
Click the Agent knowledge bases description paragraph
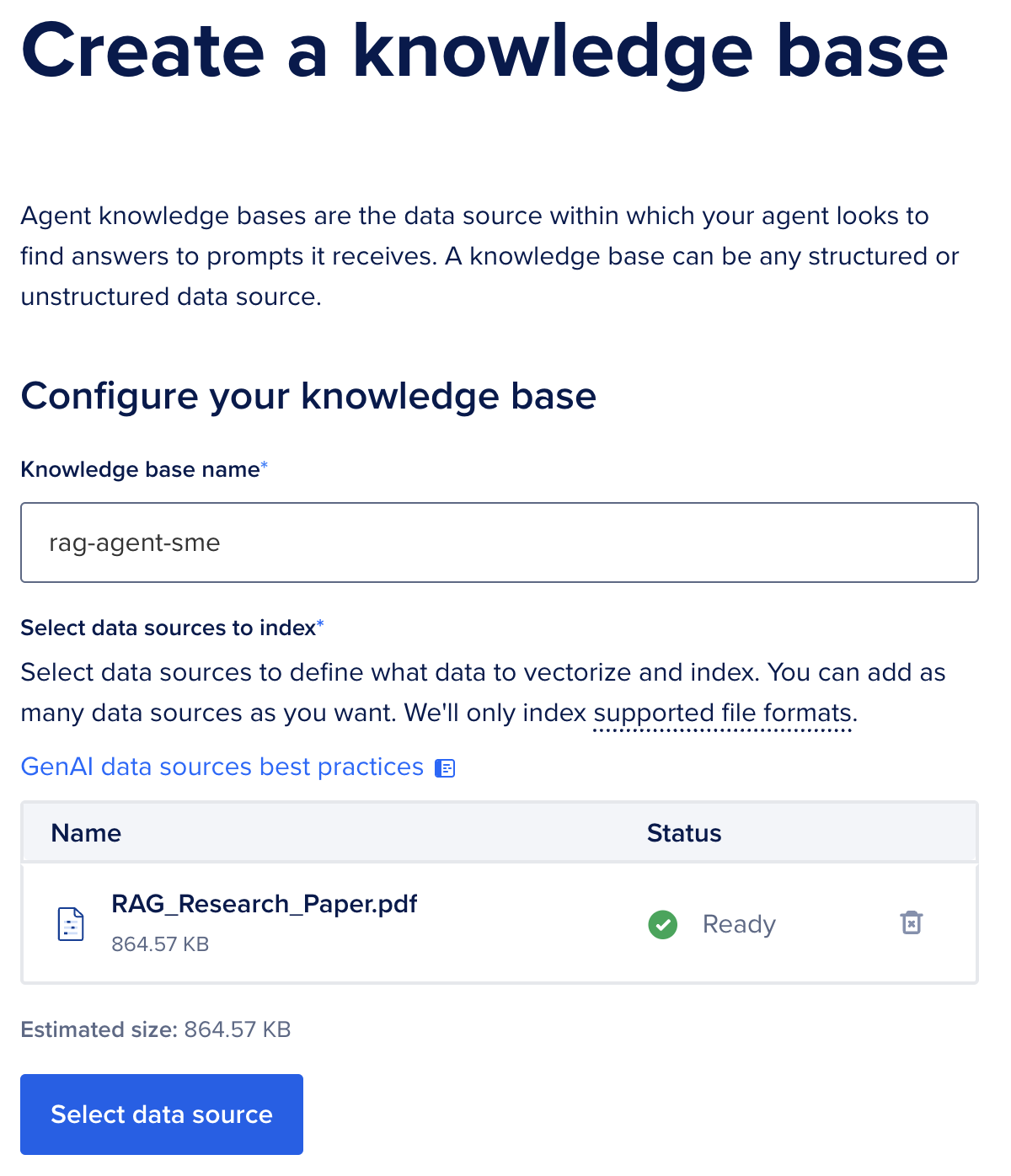[489, 256]
